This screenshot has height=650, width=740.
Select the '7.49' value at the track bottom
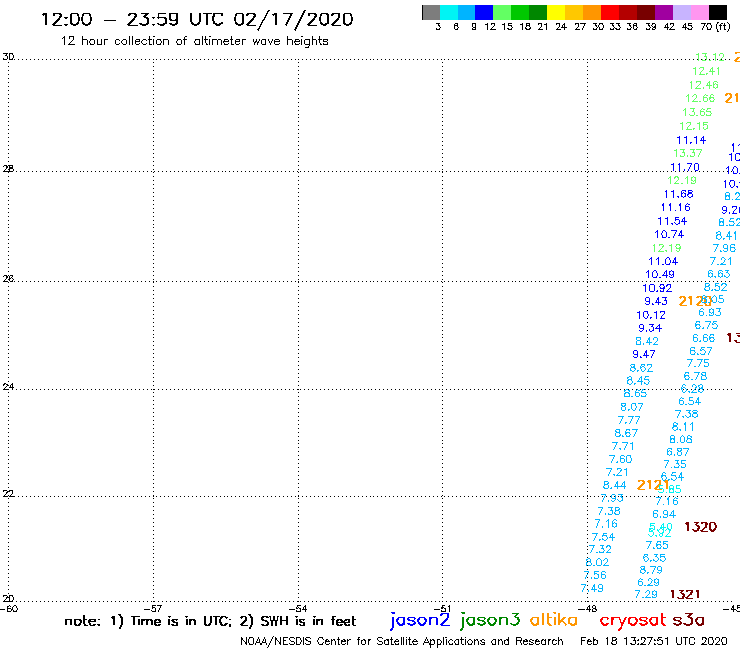coord(592,588)
